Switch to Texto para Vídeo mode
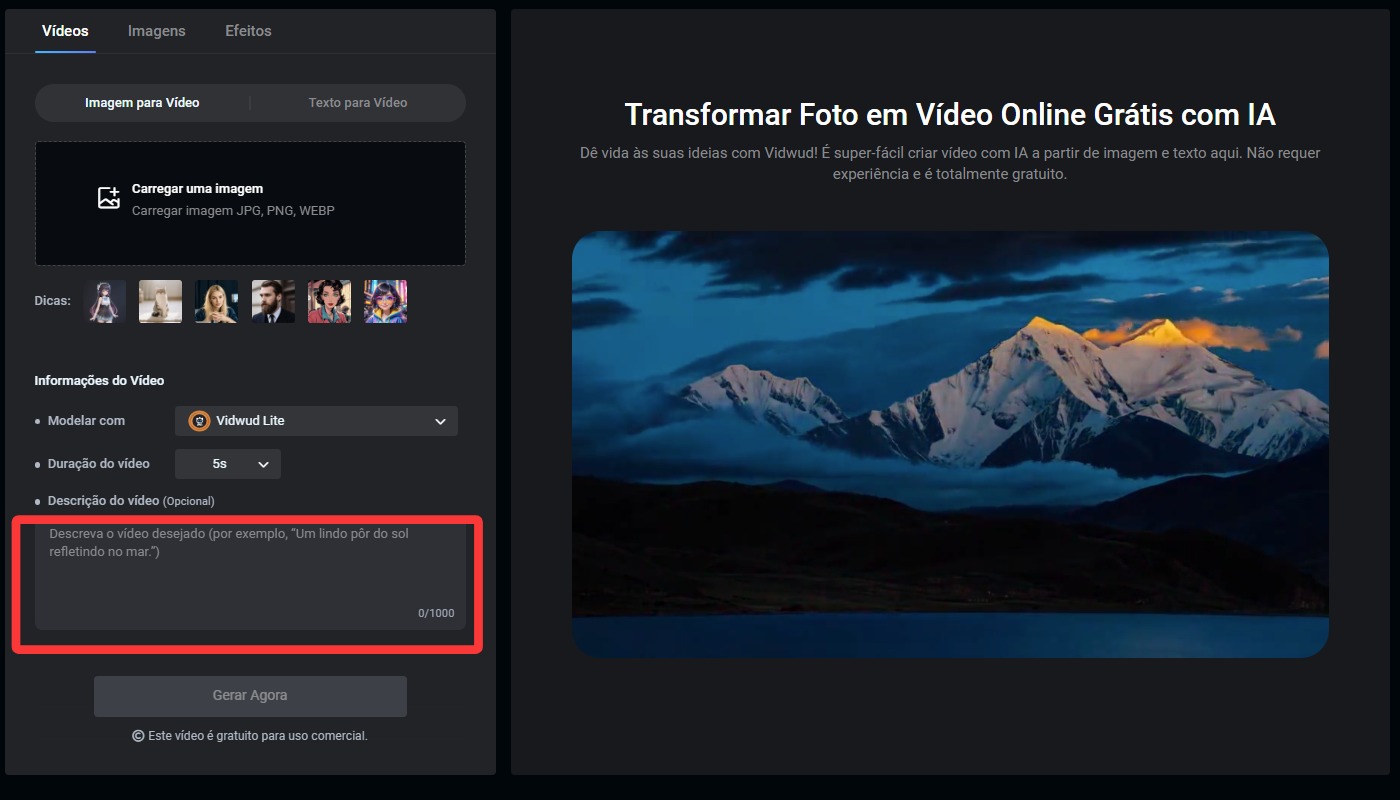 [x=356, y=103]
